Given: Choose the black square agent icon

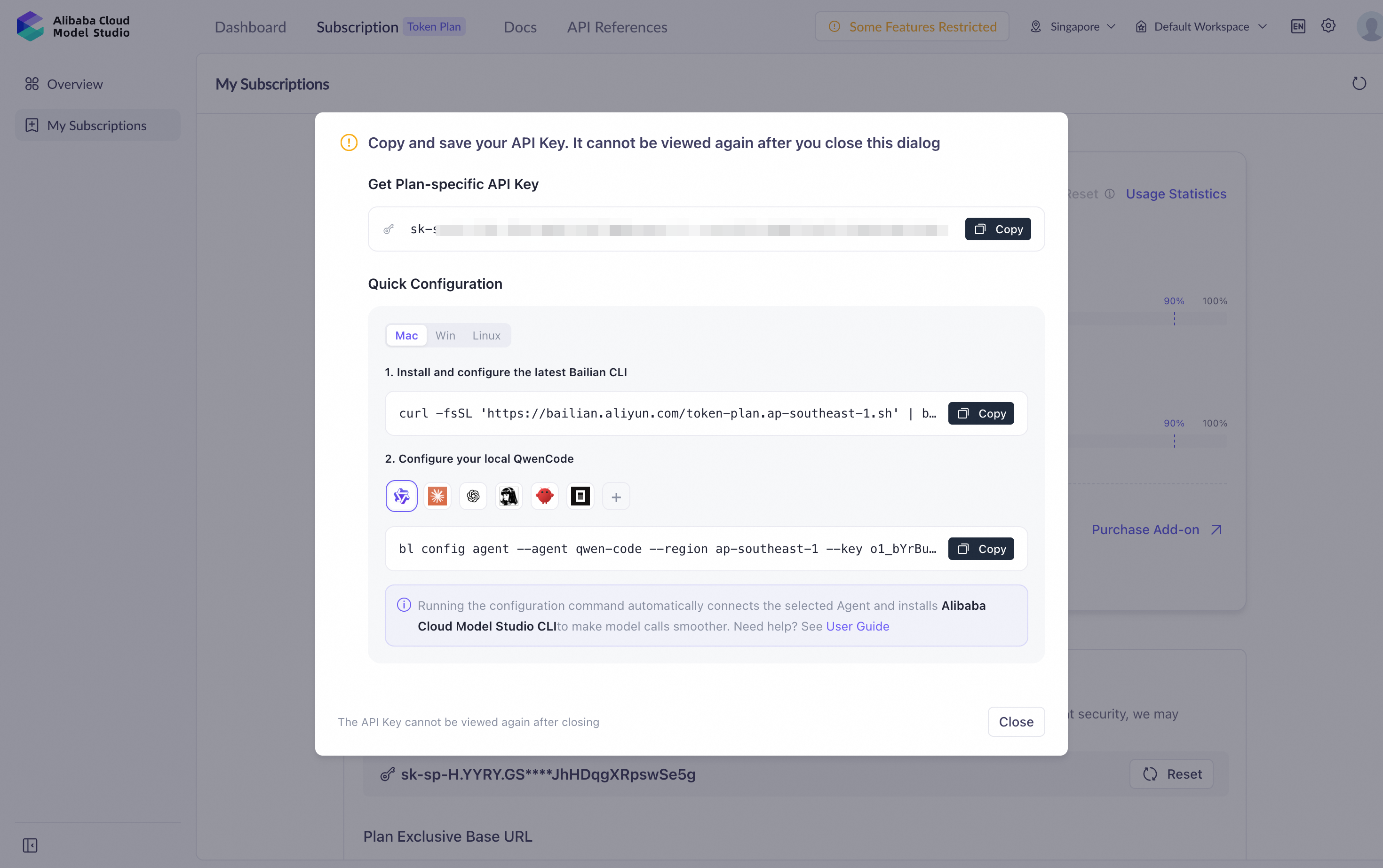Looking at the screenshot, I should (x=580, y=496).
